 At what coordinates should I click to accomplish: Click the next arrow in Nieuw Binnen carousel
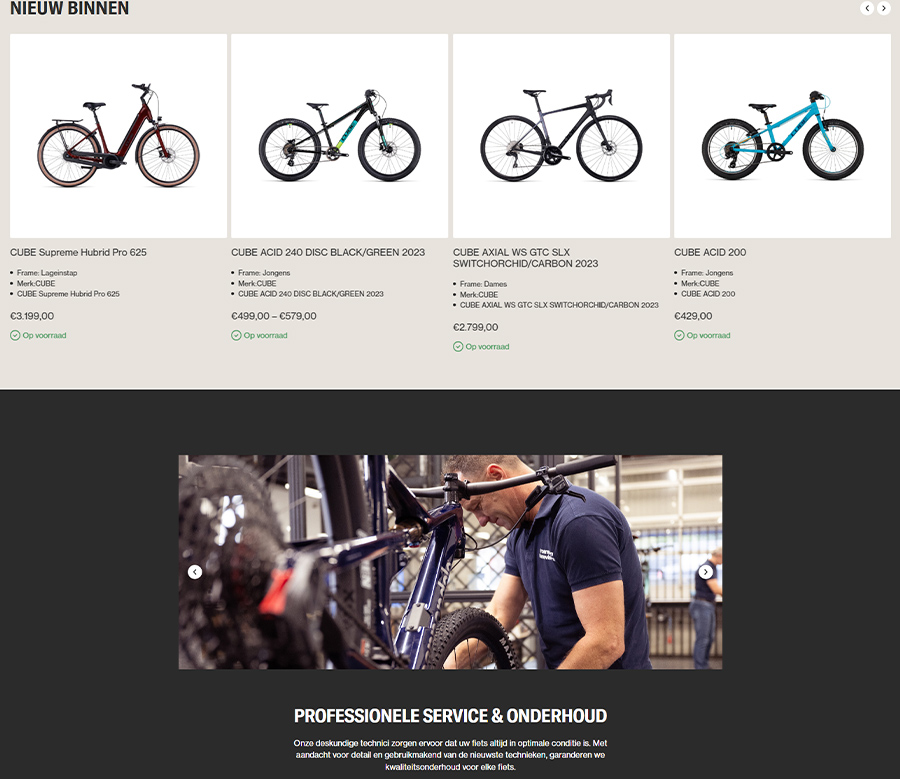pyautogui.click(x=883, y=8)
